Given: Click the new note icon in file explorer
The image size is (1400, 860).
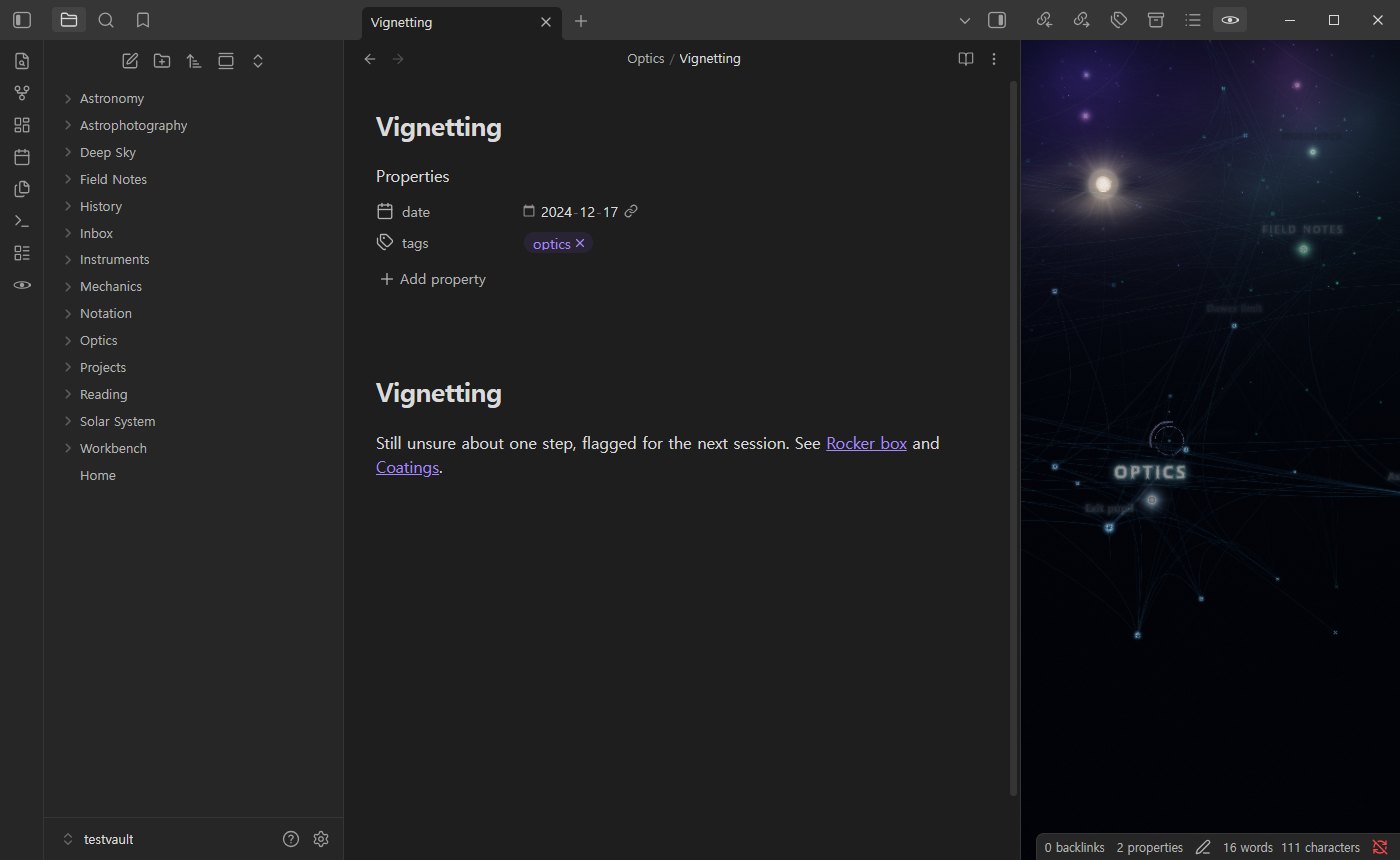Looking at the screenshot, I should click(130, 61).
